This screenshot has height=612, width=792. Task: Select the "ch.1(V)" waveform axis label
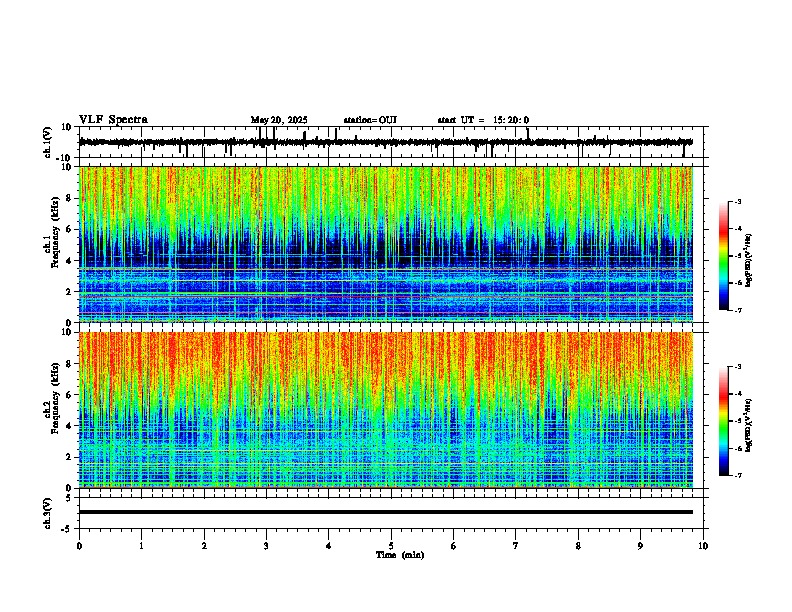pyautogui.click(x=48, y=142)
